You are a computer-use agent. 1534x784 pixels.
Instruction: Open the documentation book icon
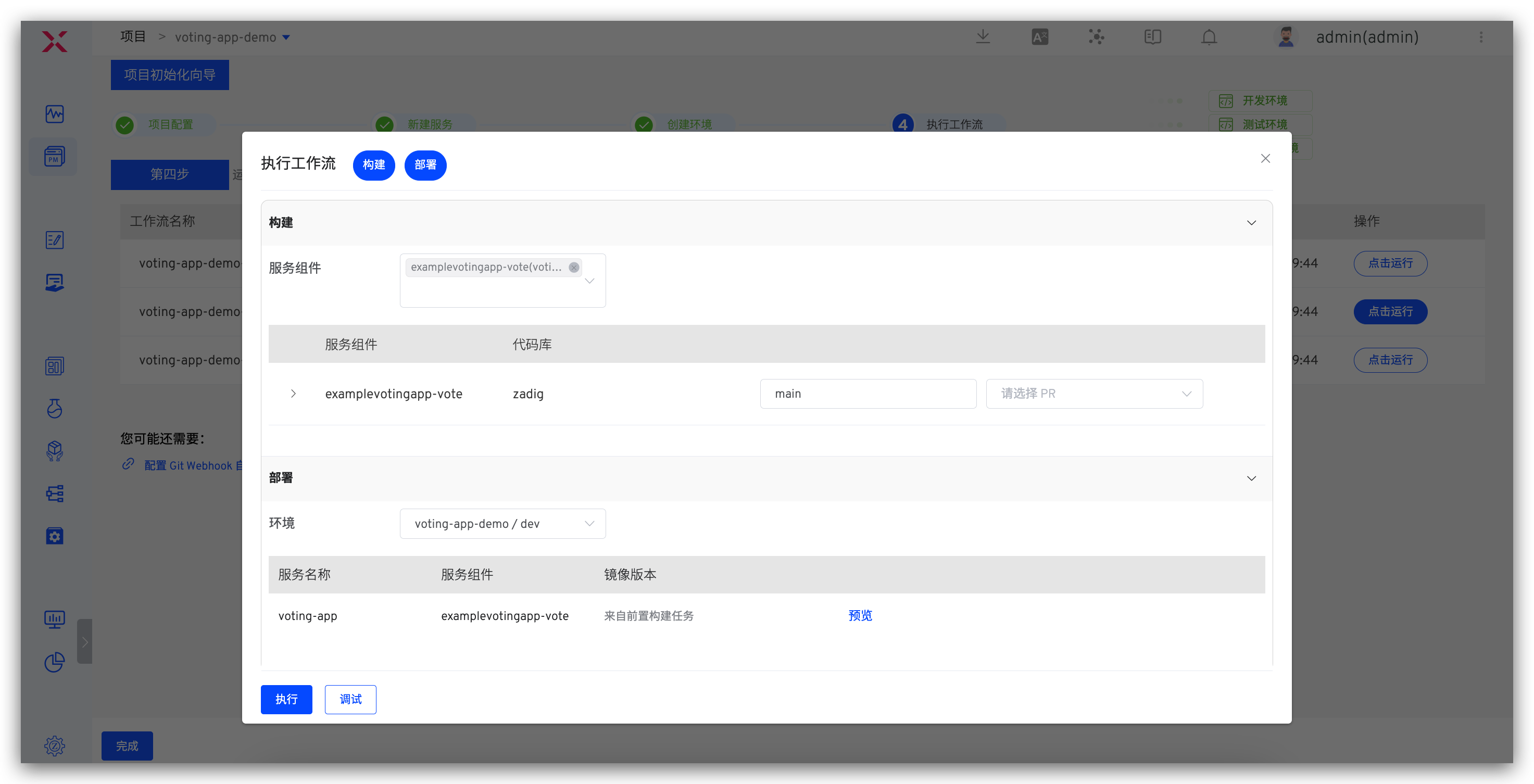(x=1152, y=37)
